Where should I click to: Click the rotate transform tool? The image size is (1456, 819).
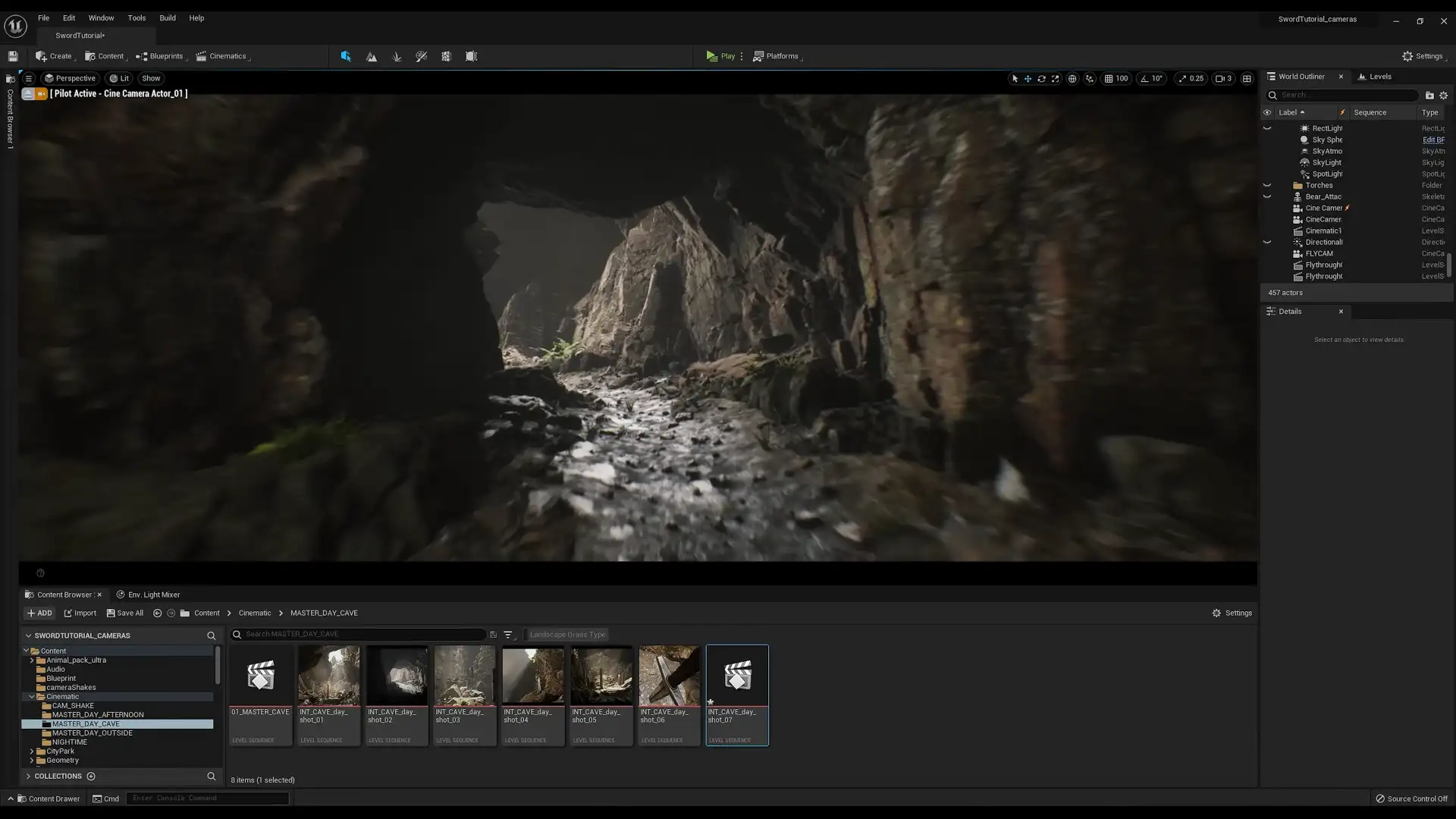pos(1041,78)
